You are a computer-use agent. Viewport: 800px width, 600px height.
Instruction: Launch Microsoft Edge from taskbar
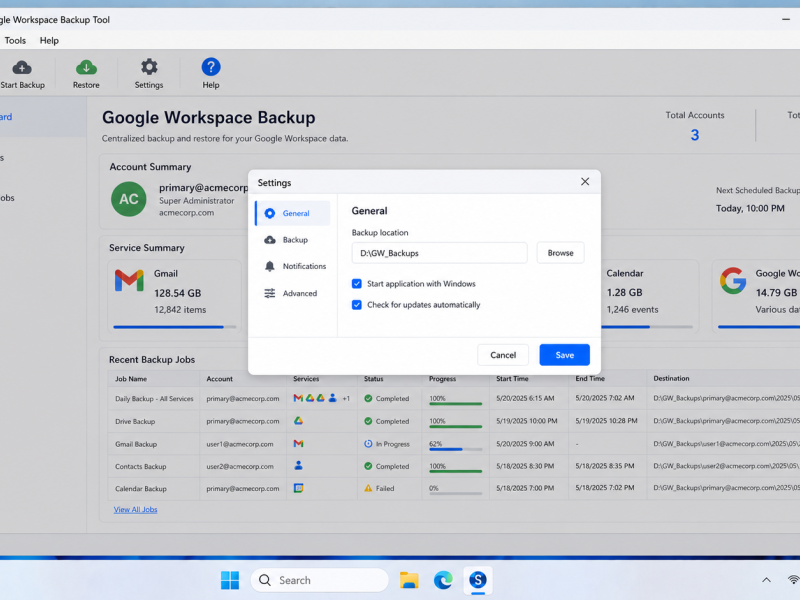pyautogui.click(x=443, y=580)
